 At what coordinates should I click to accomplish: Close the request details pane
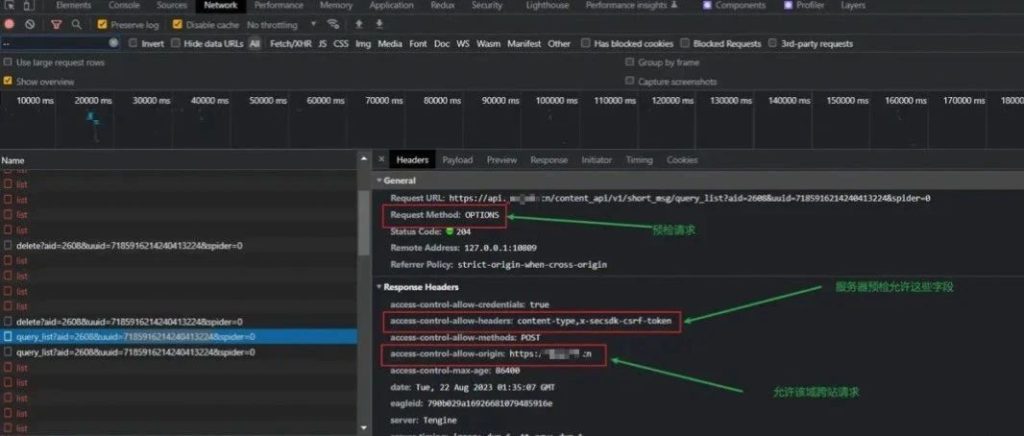click(380, 160)
